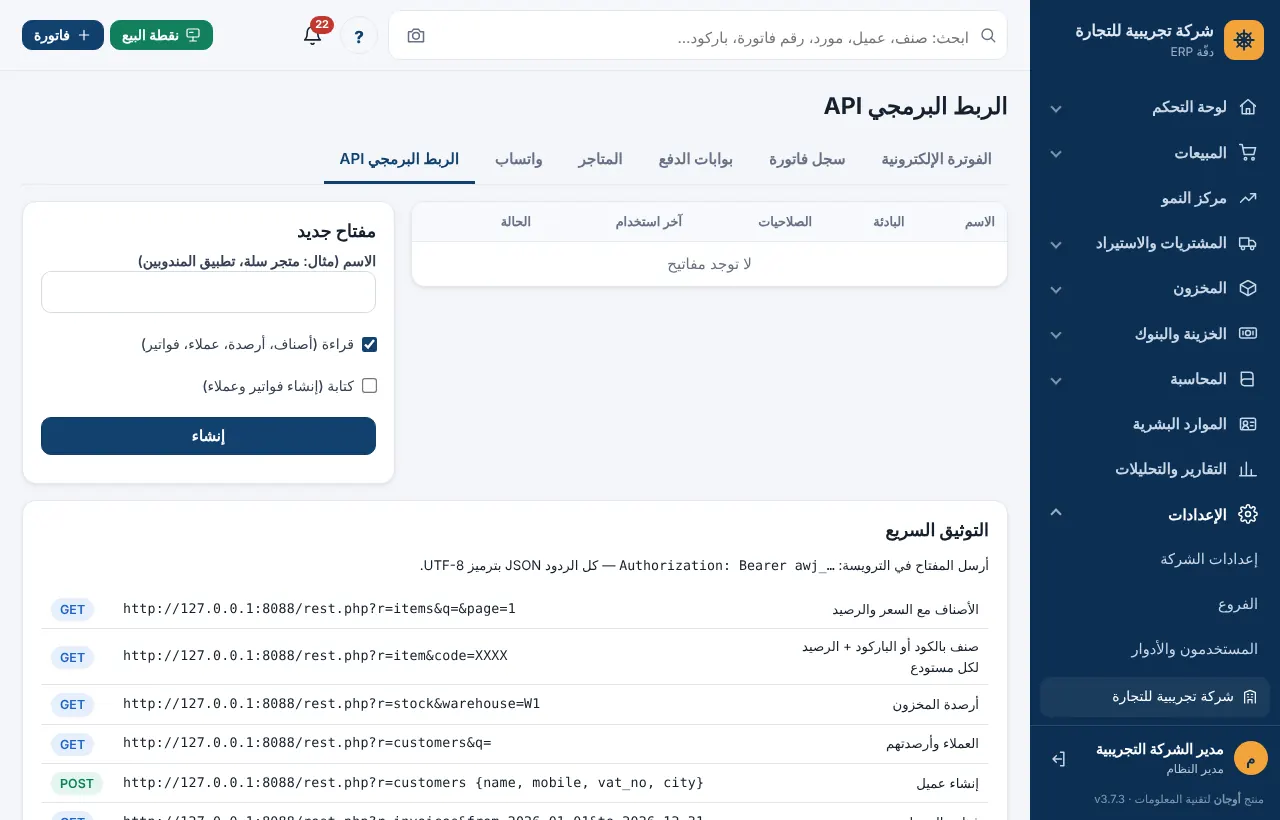
Task: Click the home icon for لوحة التحكم
Action: coord(1247,107)
